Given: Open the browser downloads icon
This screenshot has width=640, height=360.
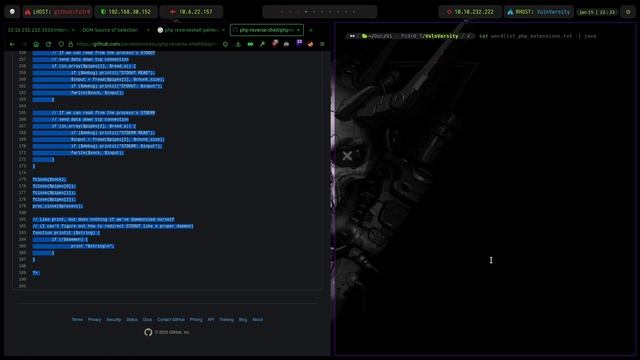Looking at the screenshot, I should pos(238,44).
